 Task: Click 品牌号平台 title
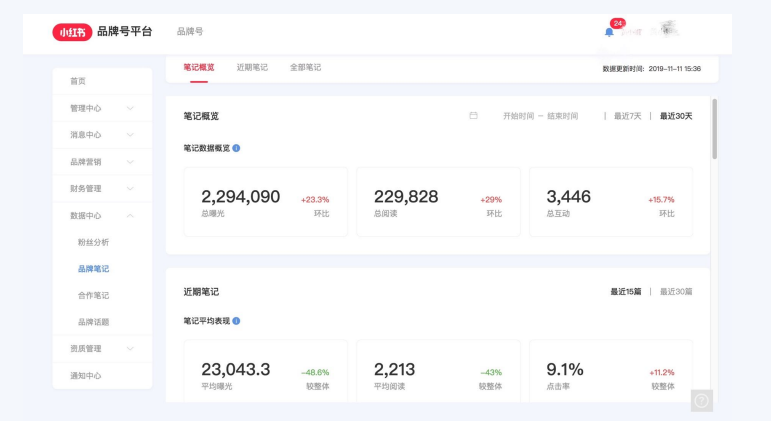124,31
